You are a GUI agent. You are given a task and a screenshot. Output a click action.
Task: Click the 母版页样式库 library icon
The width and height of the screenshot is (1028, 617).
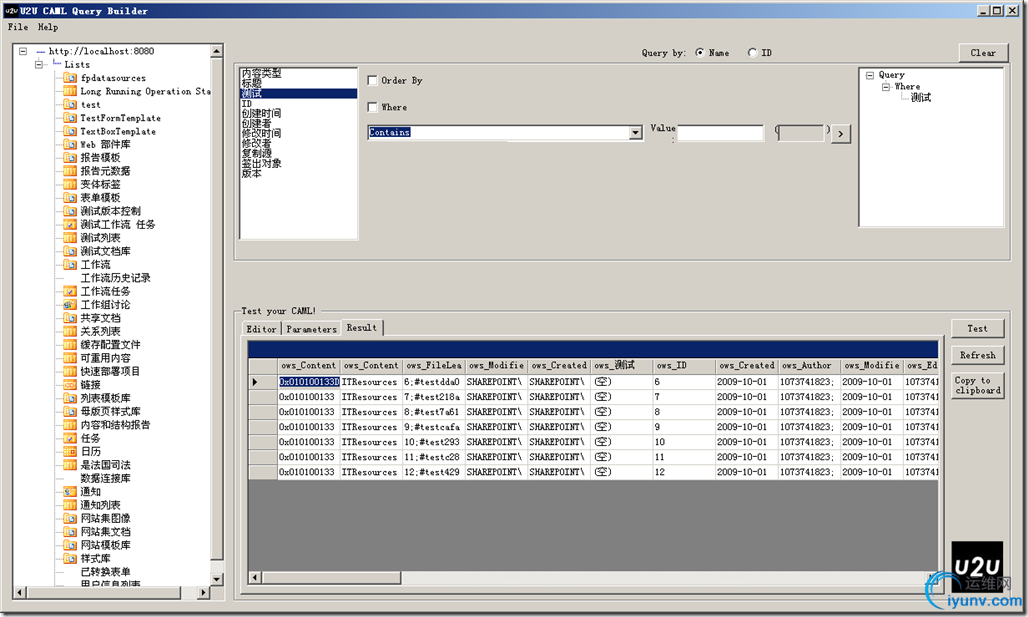pyautogui.click(x=70, y=411)
